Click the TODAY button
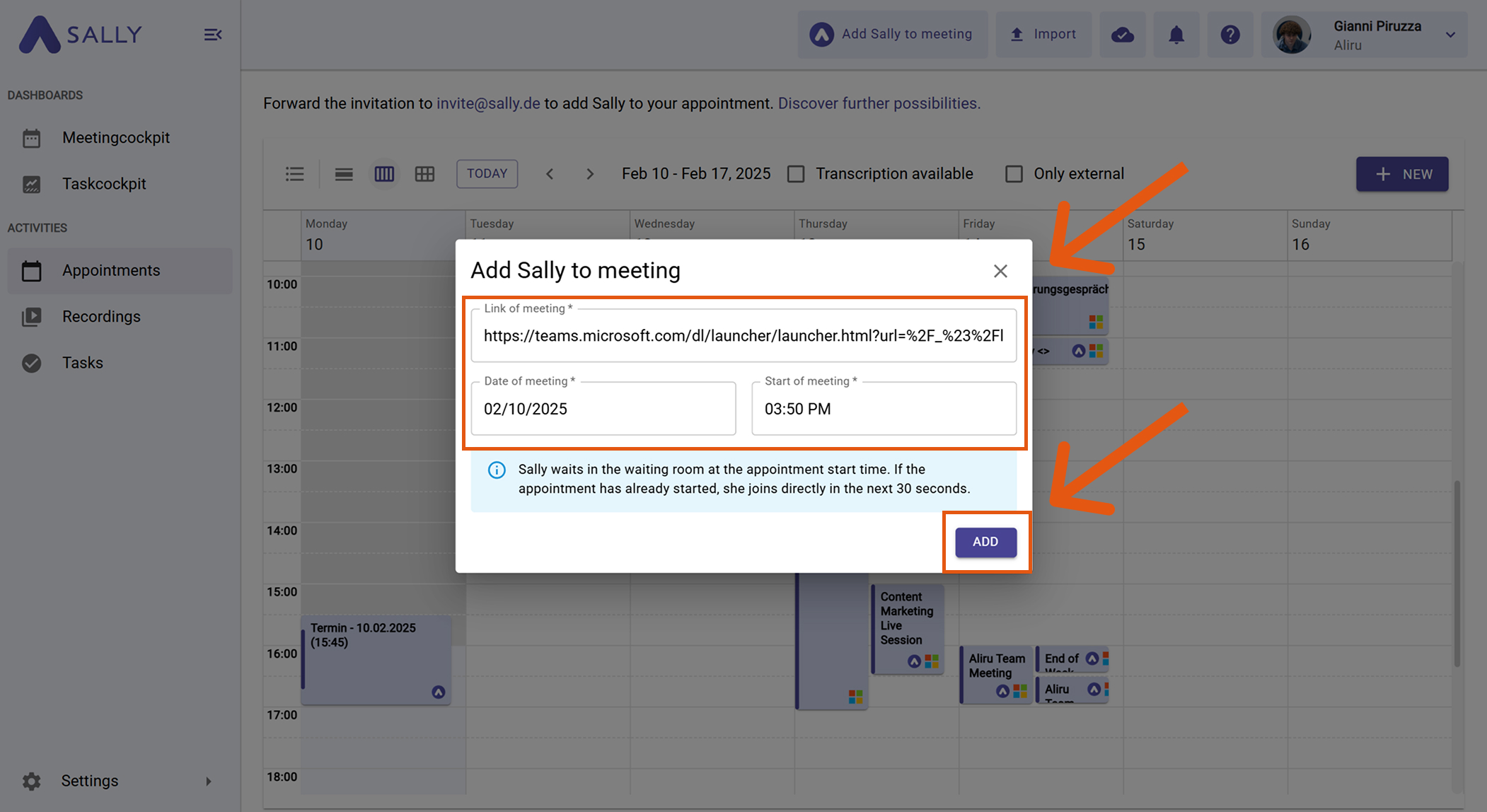The image size is (1487, 812). click(487, 174)
